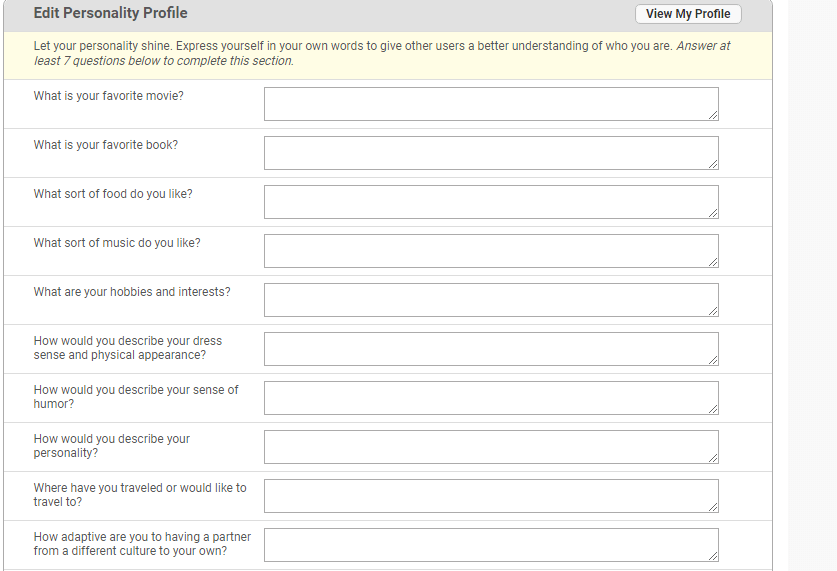Click the View My Profile button
837x571 pixels.
[688, 14]
